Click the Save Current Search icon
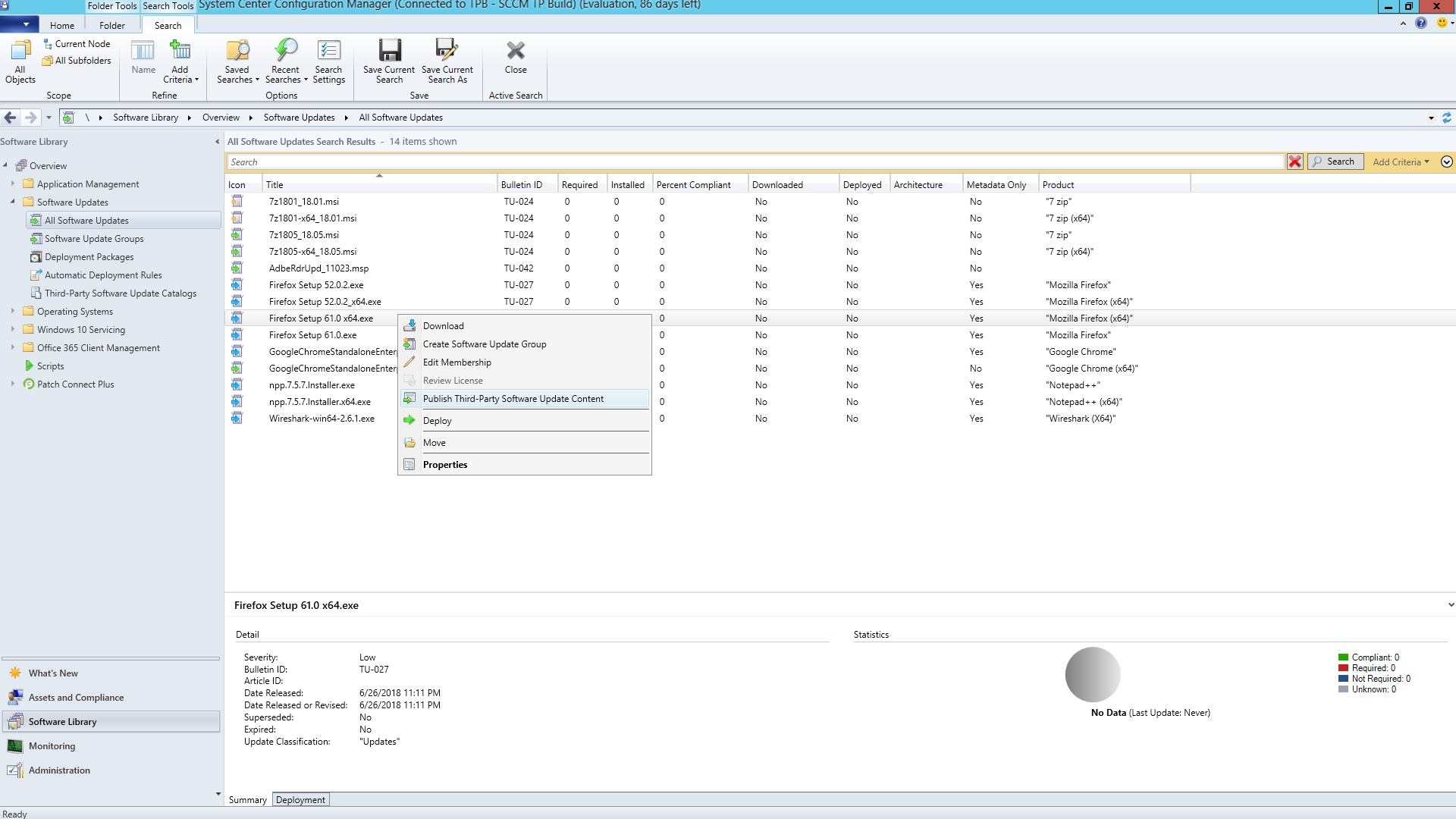Screen dimensions: 1456x819 (389, 52)
